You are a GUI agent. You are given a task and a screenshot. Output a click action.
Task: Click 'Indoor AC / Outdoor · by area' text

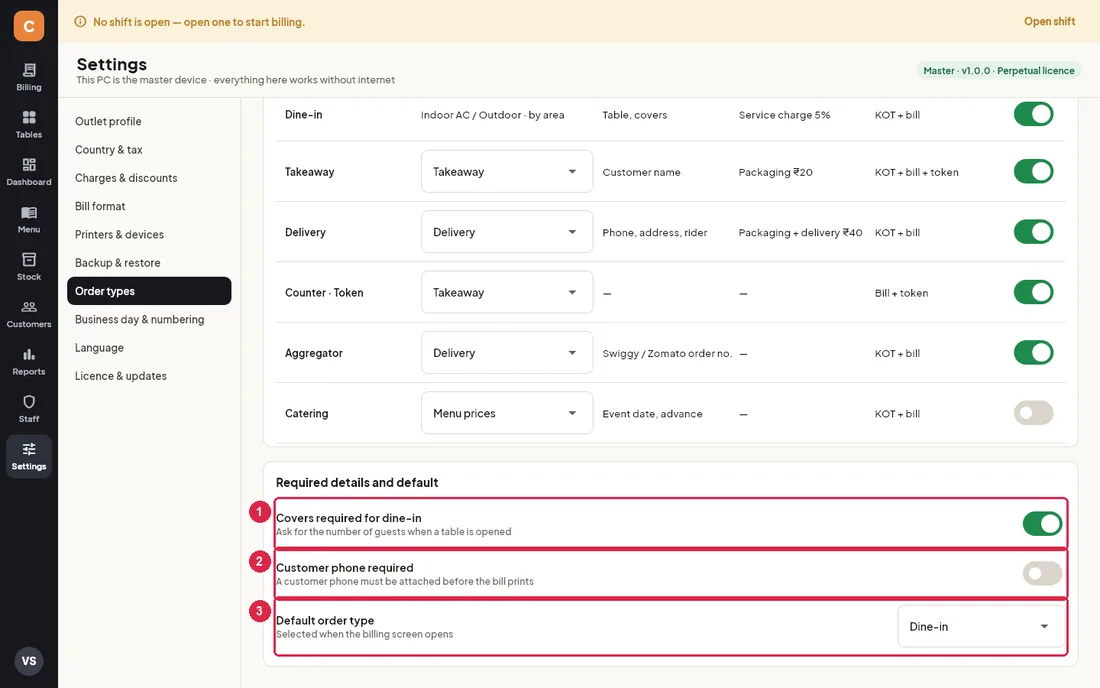click(492, 115)
